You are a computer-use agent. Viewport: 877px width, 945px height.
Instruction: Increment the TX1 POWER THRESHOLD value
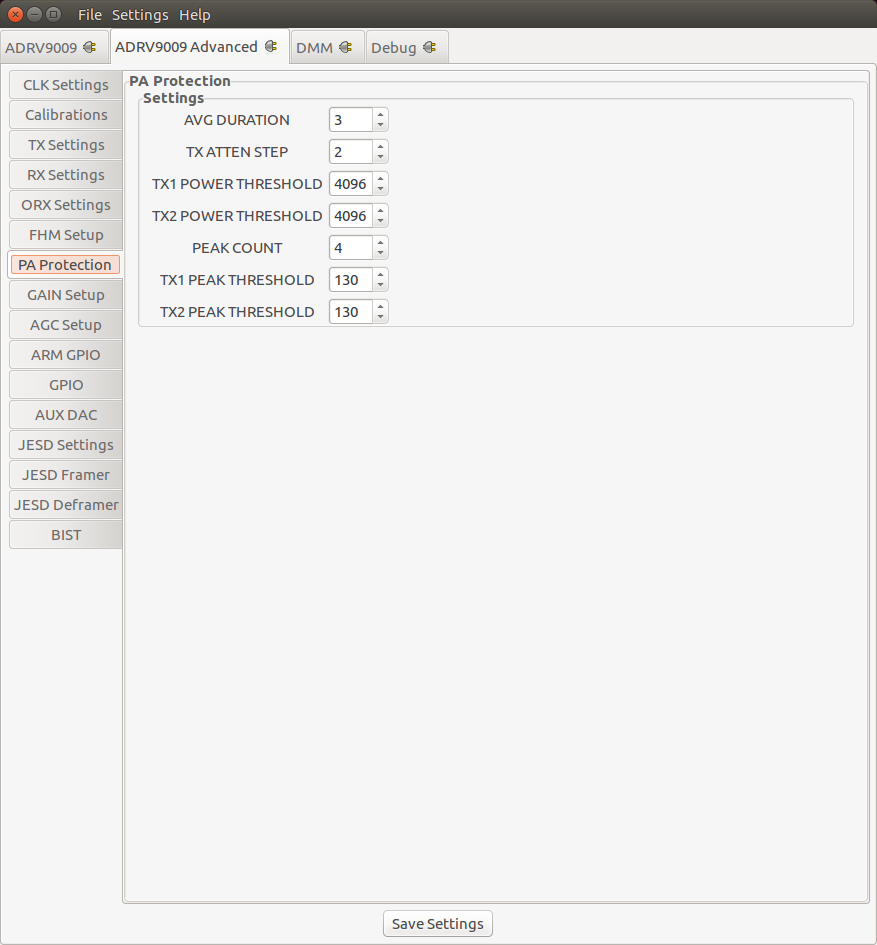pos(379,178)
